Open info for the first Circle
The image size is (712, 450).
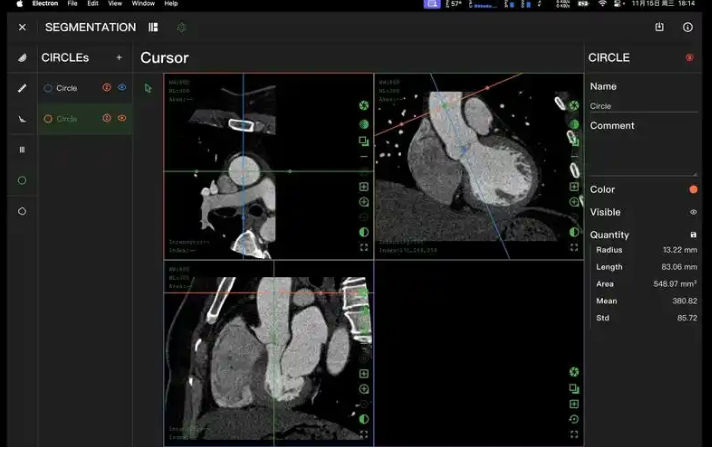[x=107, y=87]
